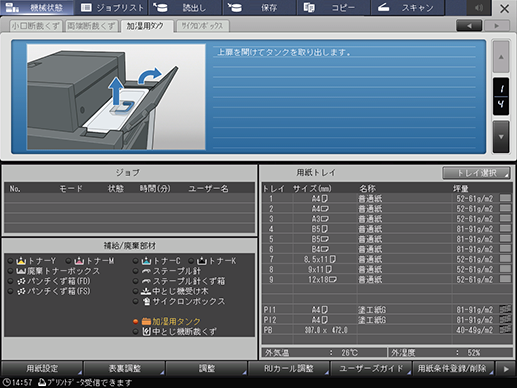Switch to the ジョブリスト tab
The image size is (517, 388).
112,8
